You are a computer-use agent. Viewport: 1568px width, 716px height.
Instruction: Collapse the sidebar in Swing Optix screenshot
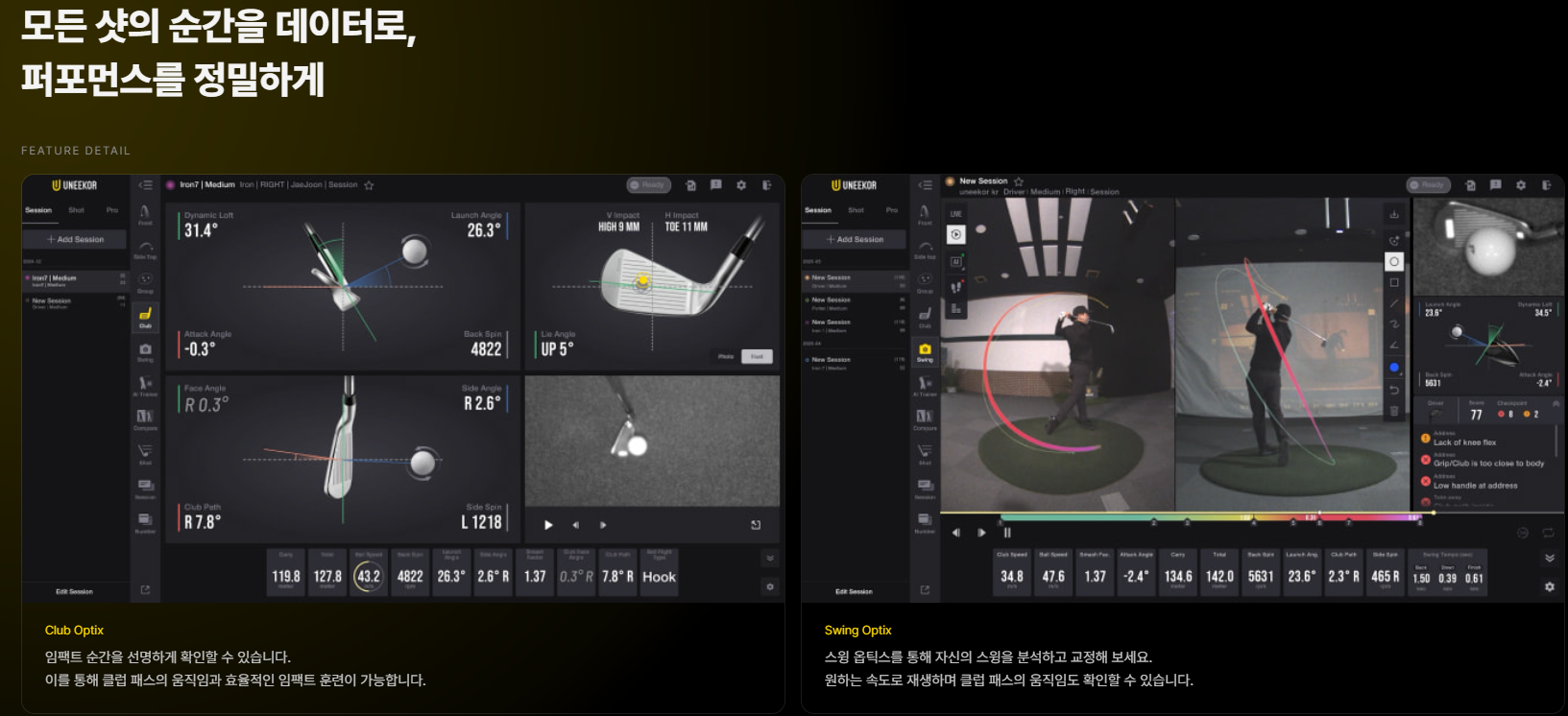pyautogui.click(x=925, y=185)
